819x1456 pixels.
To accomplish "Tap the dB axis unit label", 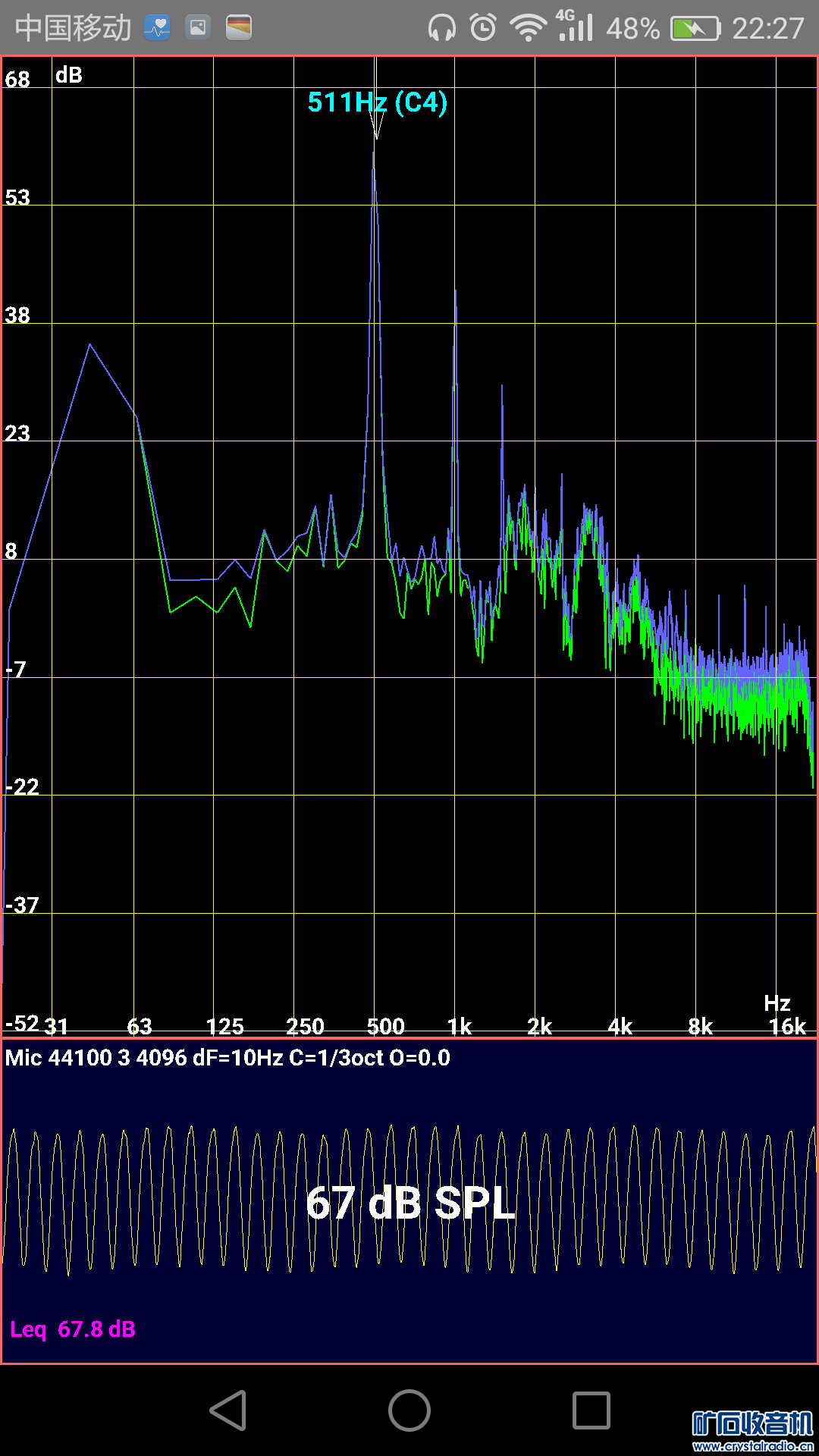I will (68, 75).
